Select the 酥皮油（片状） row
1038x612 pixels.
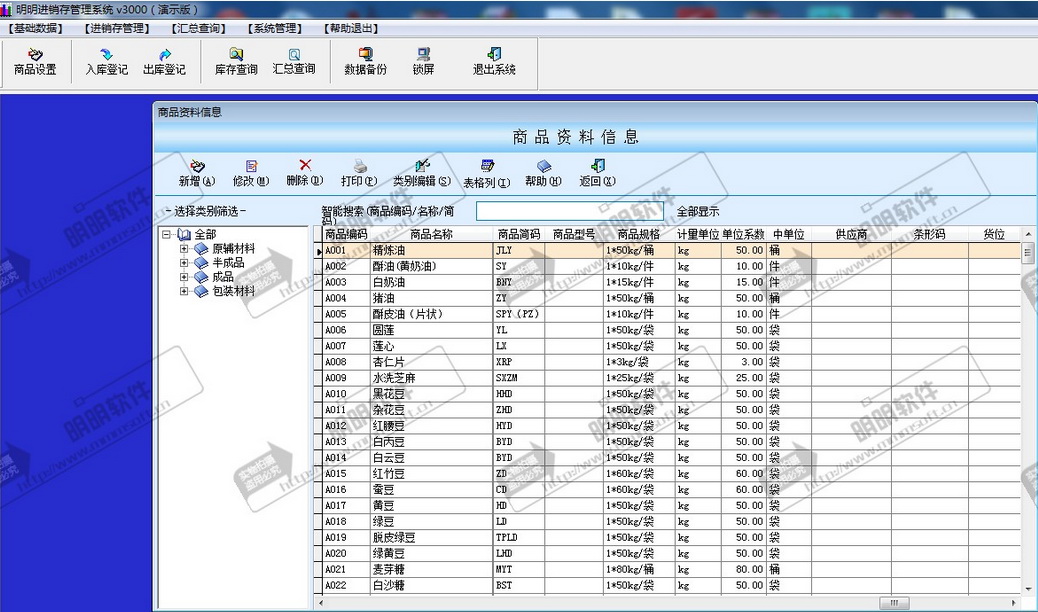[671, 314]
